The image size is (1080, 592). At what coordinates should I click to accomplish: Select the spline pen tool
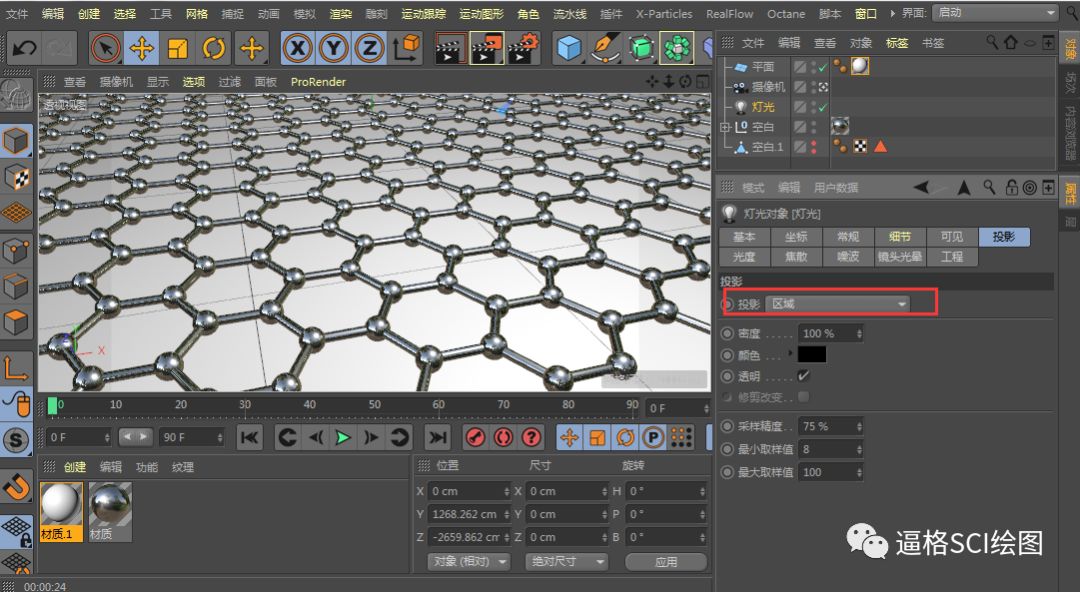point(605,48)
